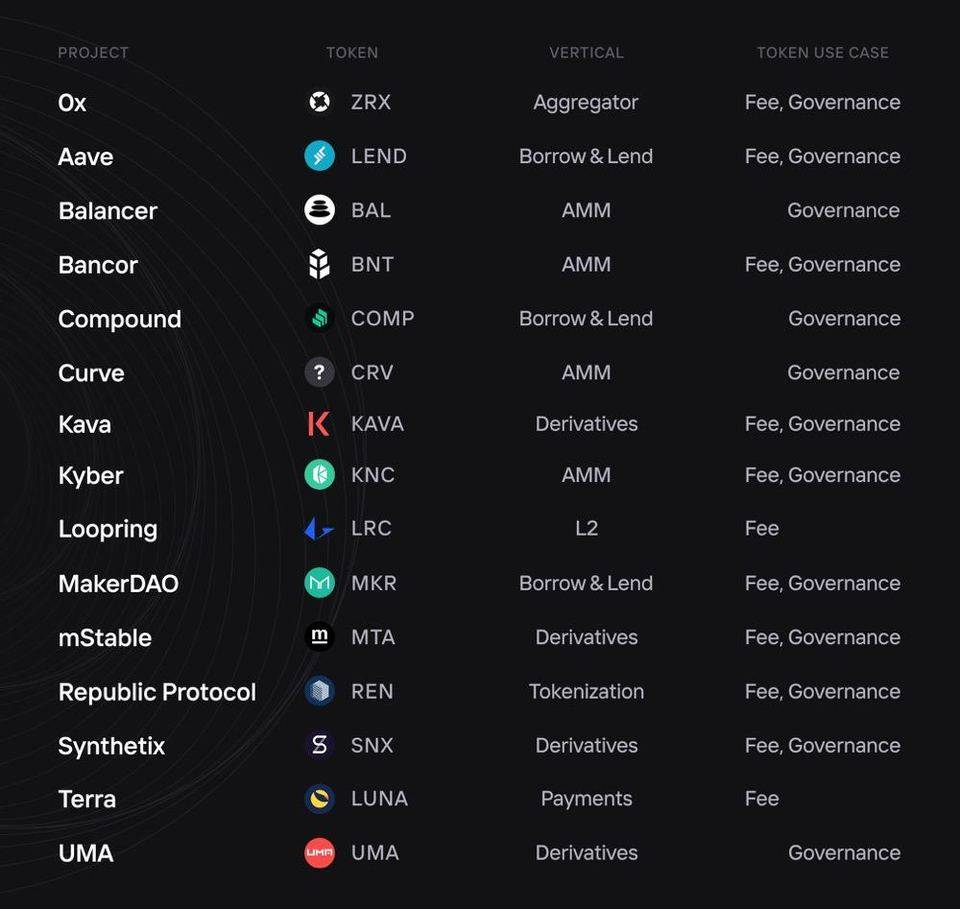Click the Payments vertical for Terra
Screen dimensions: 960x909
[586, 799]
